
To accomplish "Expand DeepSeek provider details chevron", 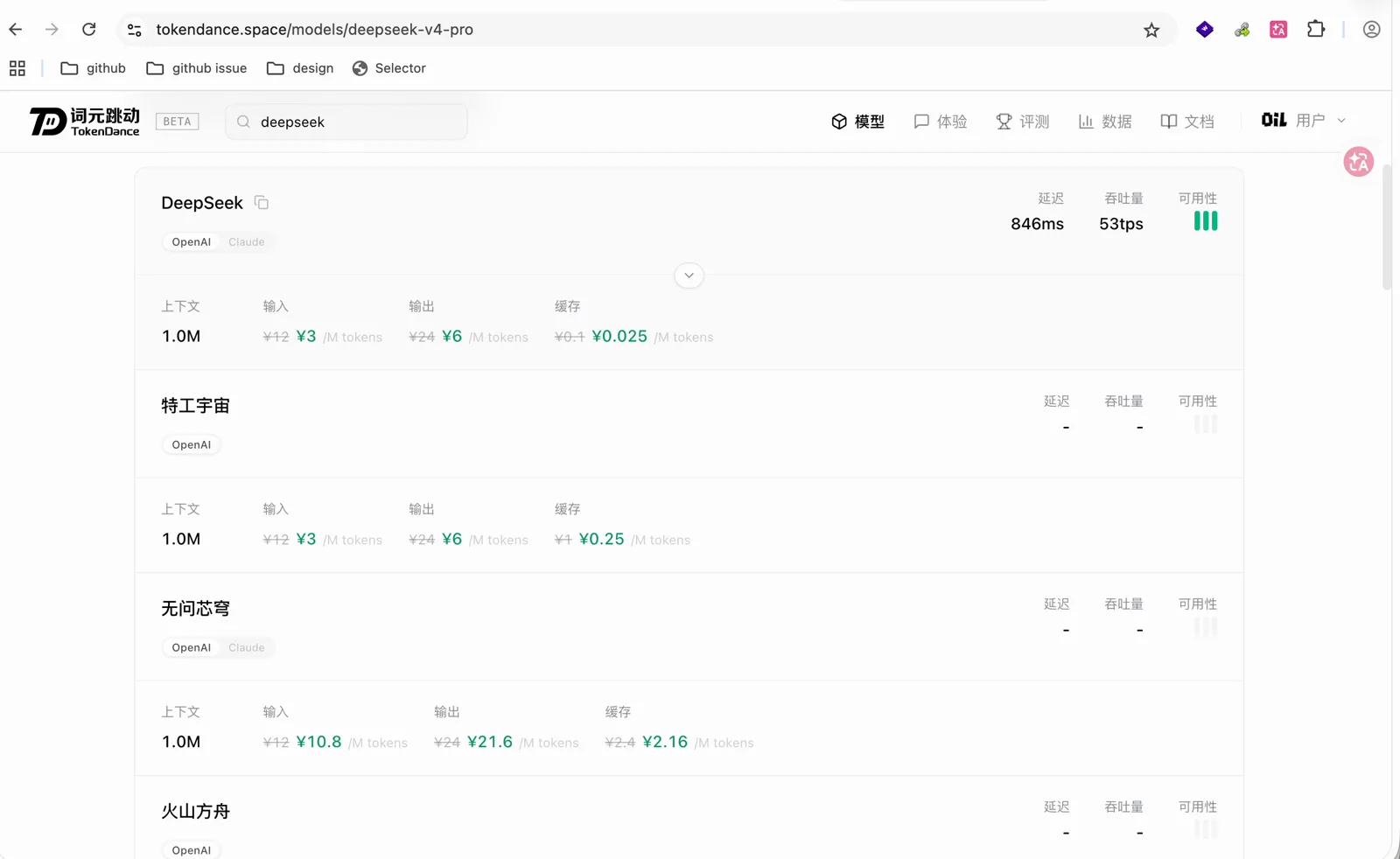I will [689, 276].
